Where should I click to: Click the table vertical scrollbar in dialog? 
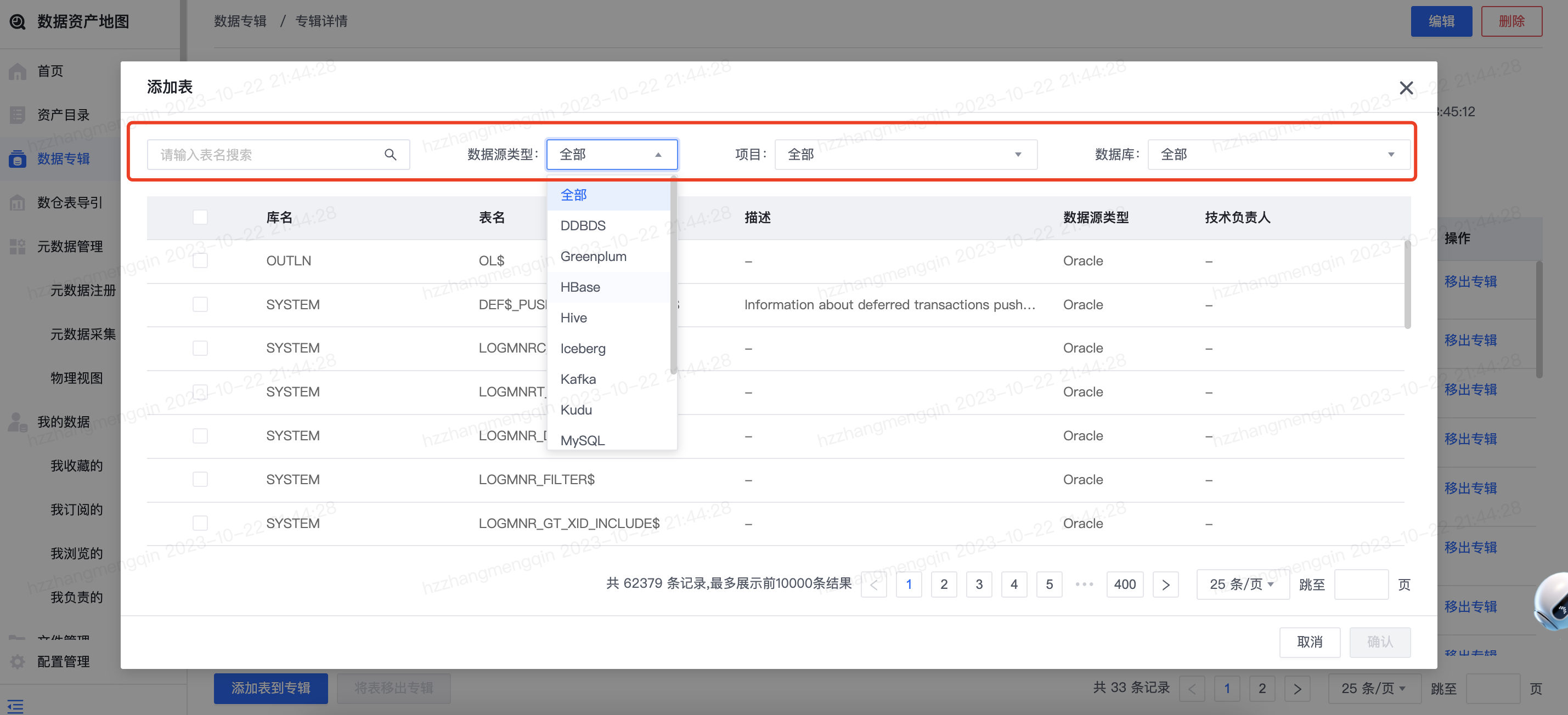pos(1407,285)
